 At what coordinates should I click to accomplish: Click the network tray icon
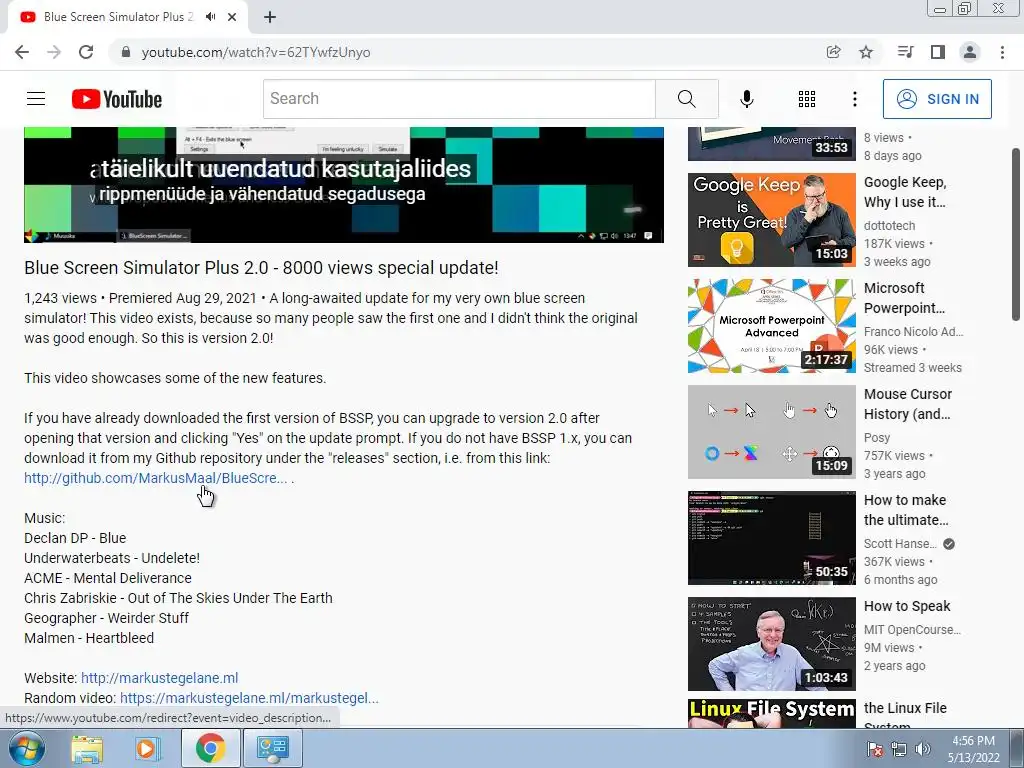pos(899,749)
